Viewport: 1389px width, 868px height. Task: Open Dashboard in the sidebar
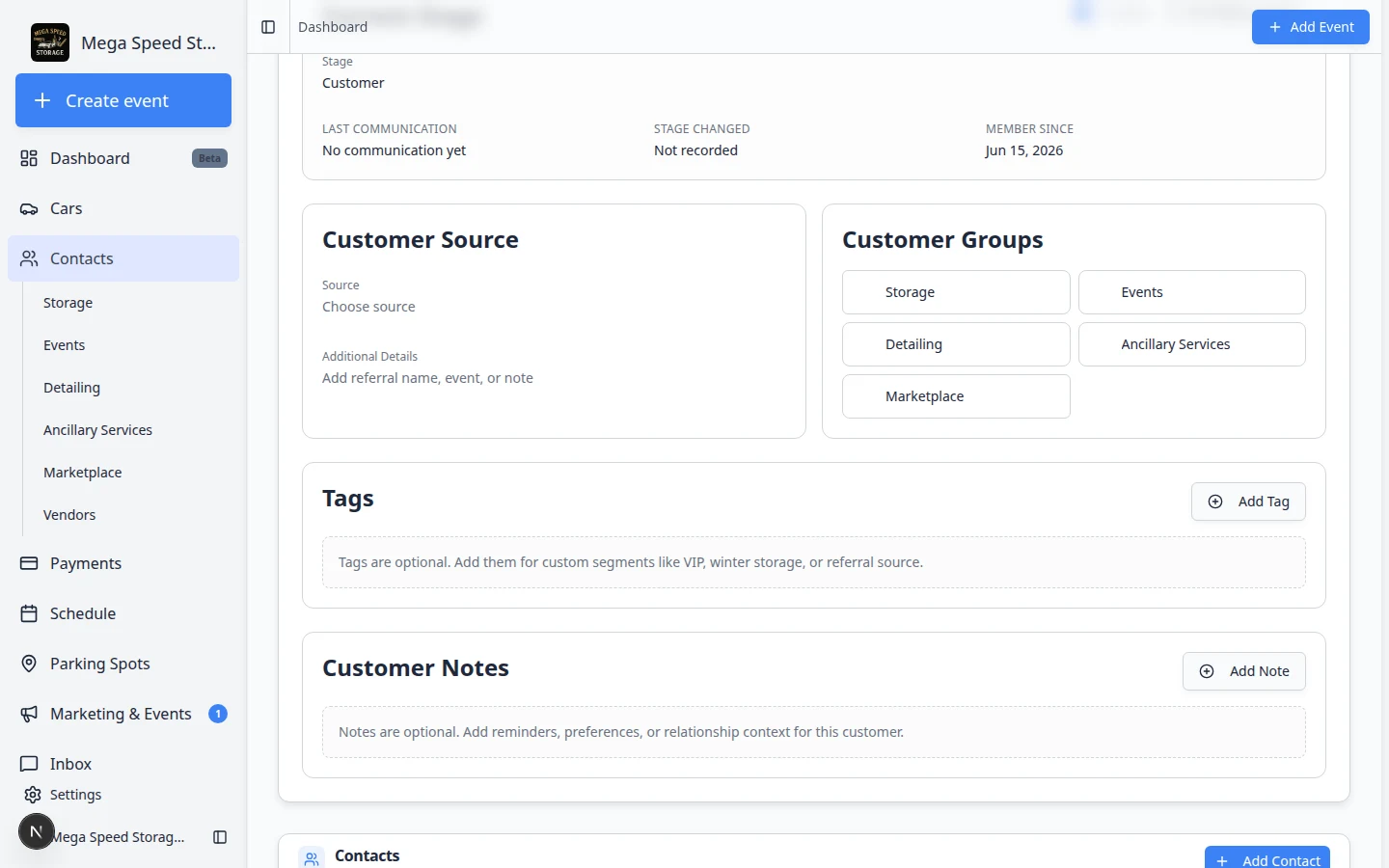(123, 158)
